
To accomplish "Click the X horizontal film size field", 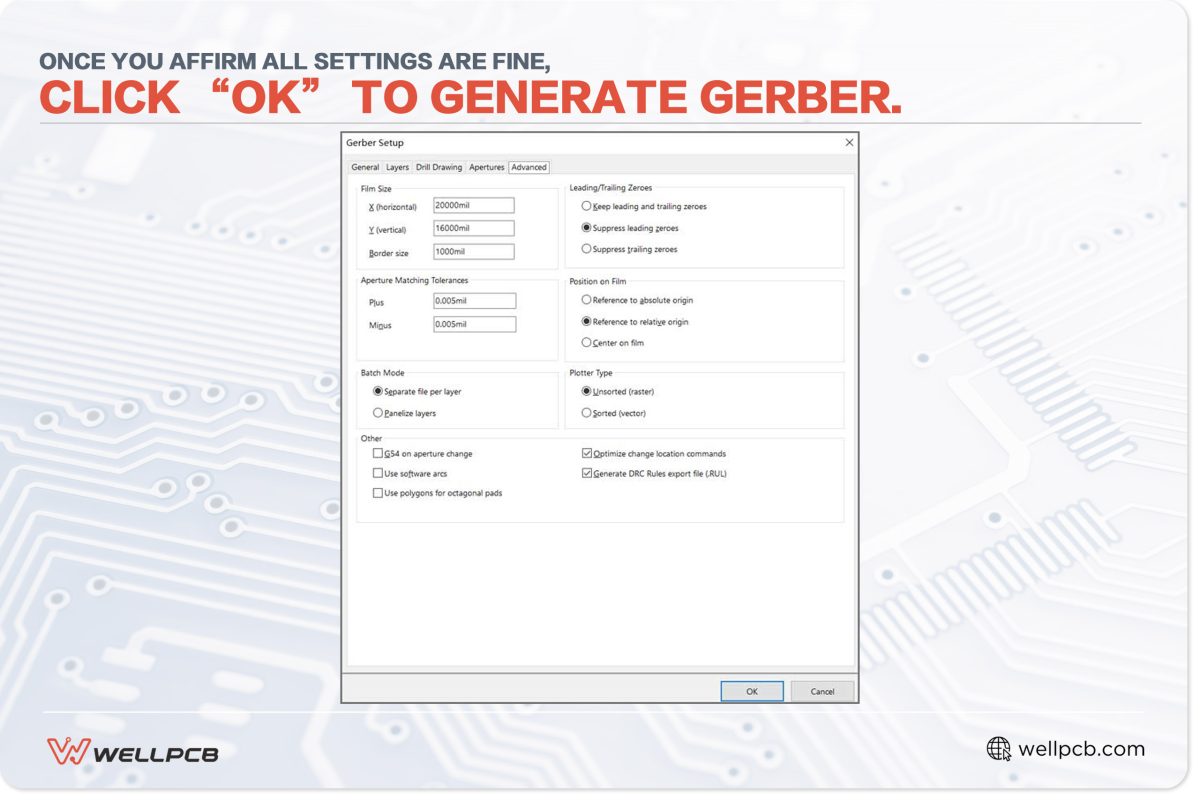I will click(472, 204).
